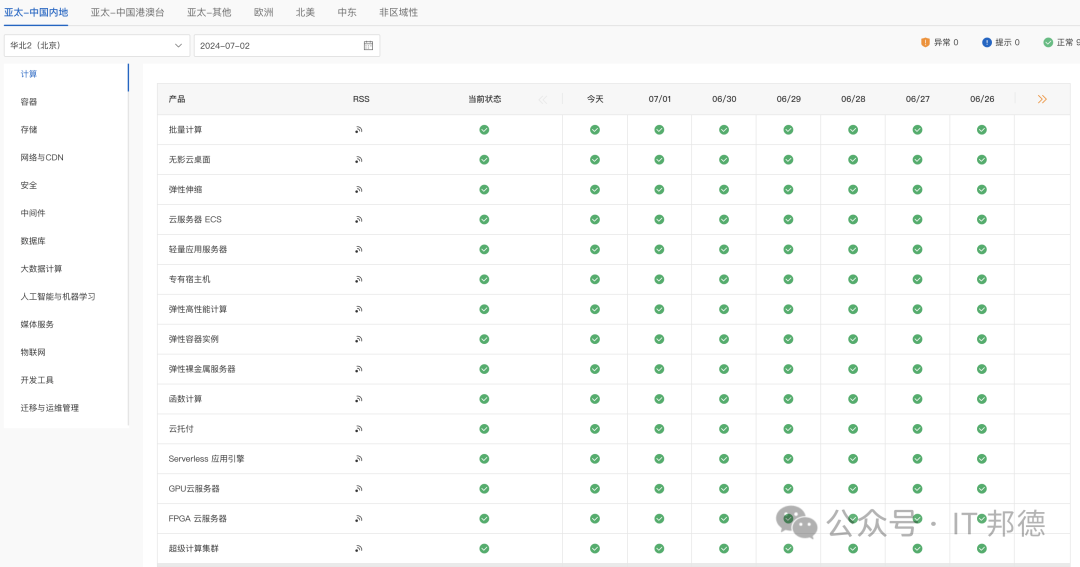
Task: Click product name Serverless 应用引擎
Action: pos(207,459)
